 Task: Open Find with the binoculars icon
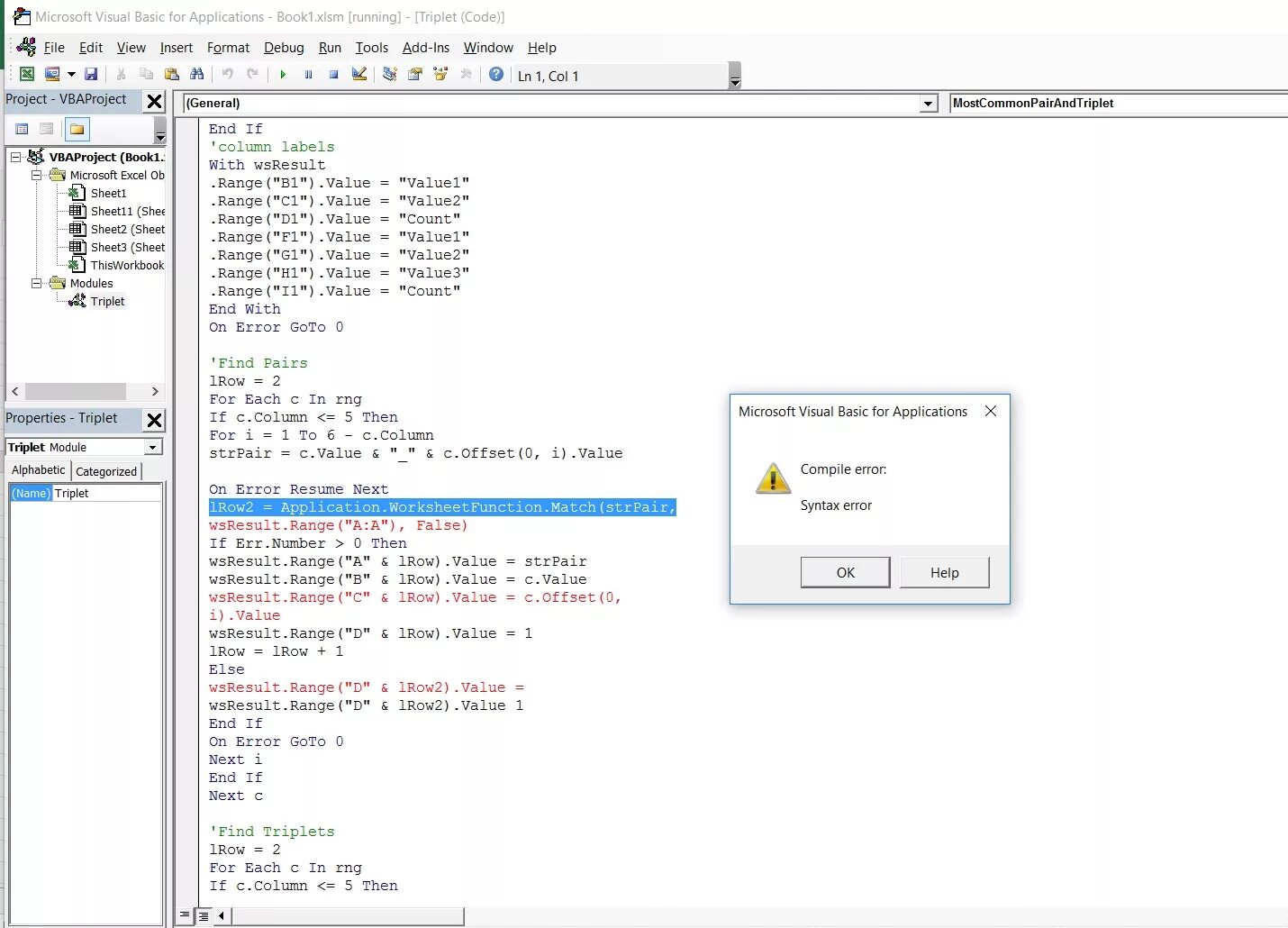(x=196, y=75)
